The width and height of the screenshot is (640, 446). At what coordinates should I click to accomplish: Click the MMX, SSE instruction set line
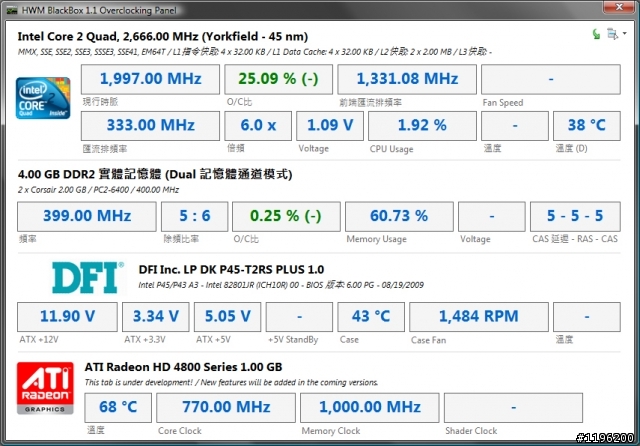pyautogui.click(x=254, y=52)
